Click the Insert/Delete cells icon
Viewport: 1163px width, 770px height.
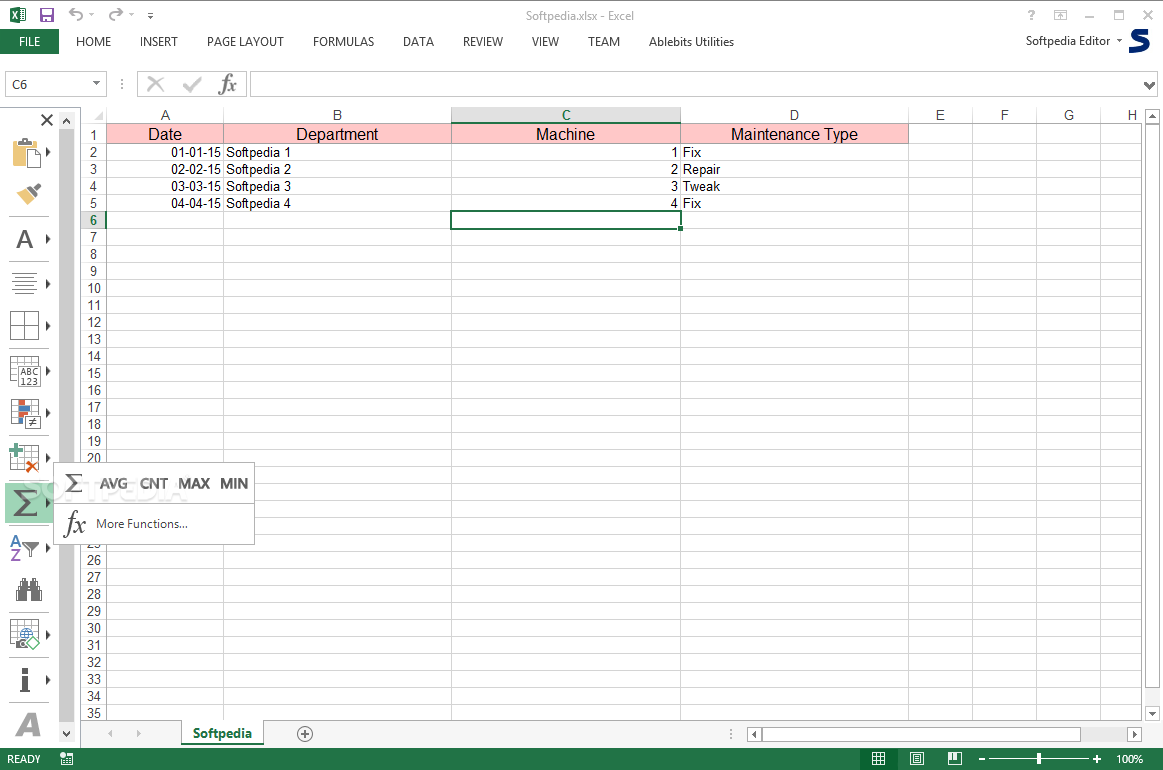tap(24, 458)
